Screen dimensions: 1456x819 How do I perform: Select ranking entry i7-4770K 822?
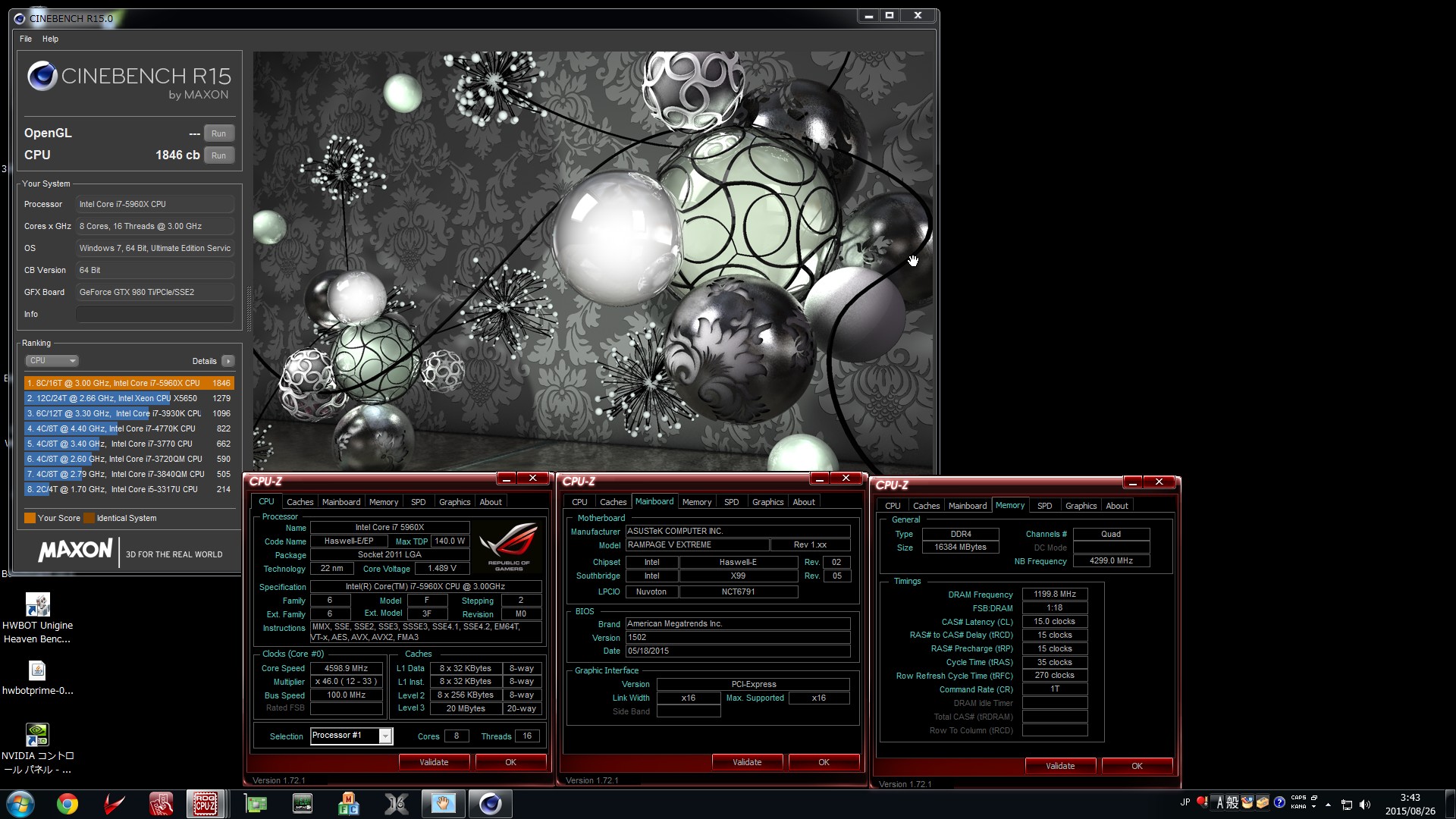(x=129, y=428)
